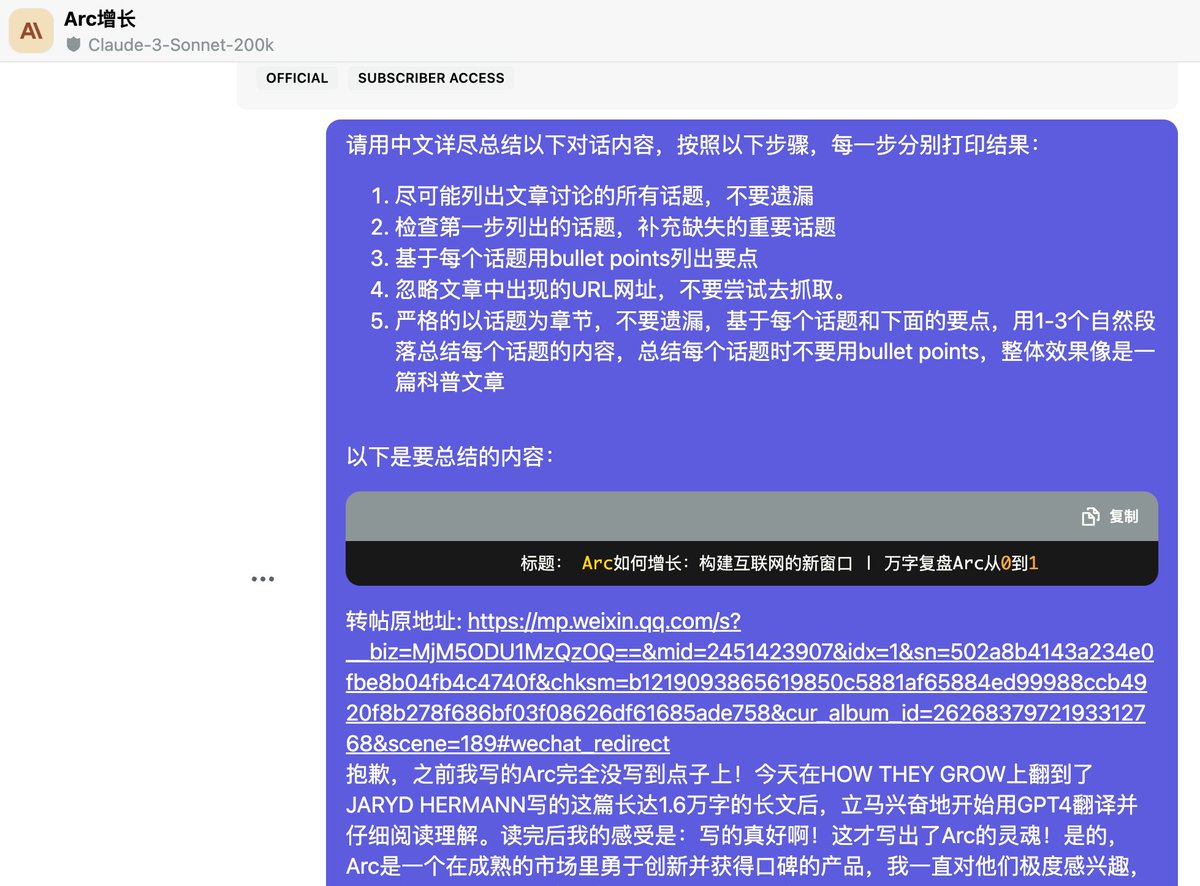
Task: Click the shield icon beside Claude-3-Sonnet-200k
Action: (x=73, y=45)
